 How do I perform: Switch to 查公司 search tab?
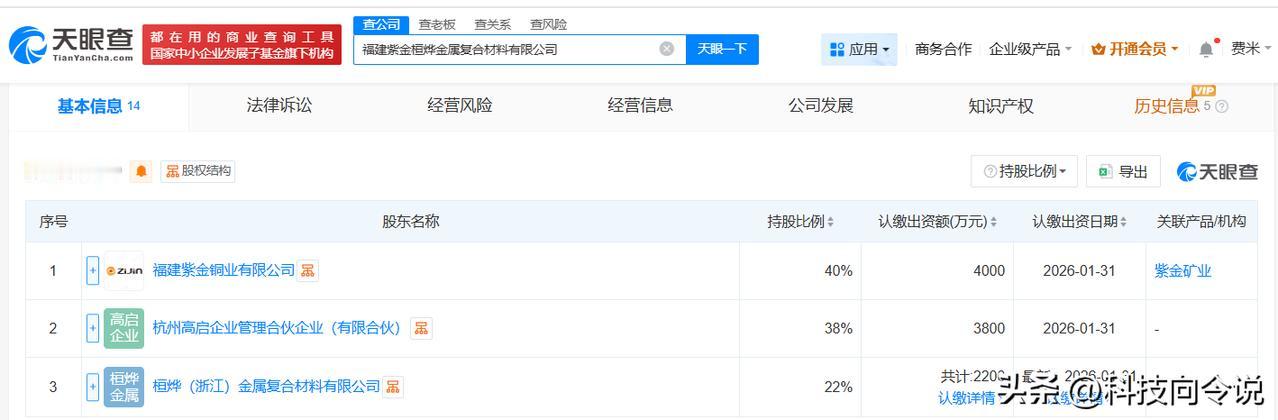[381, 24]
